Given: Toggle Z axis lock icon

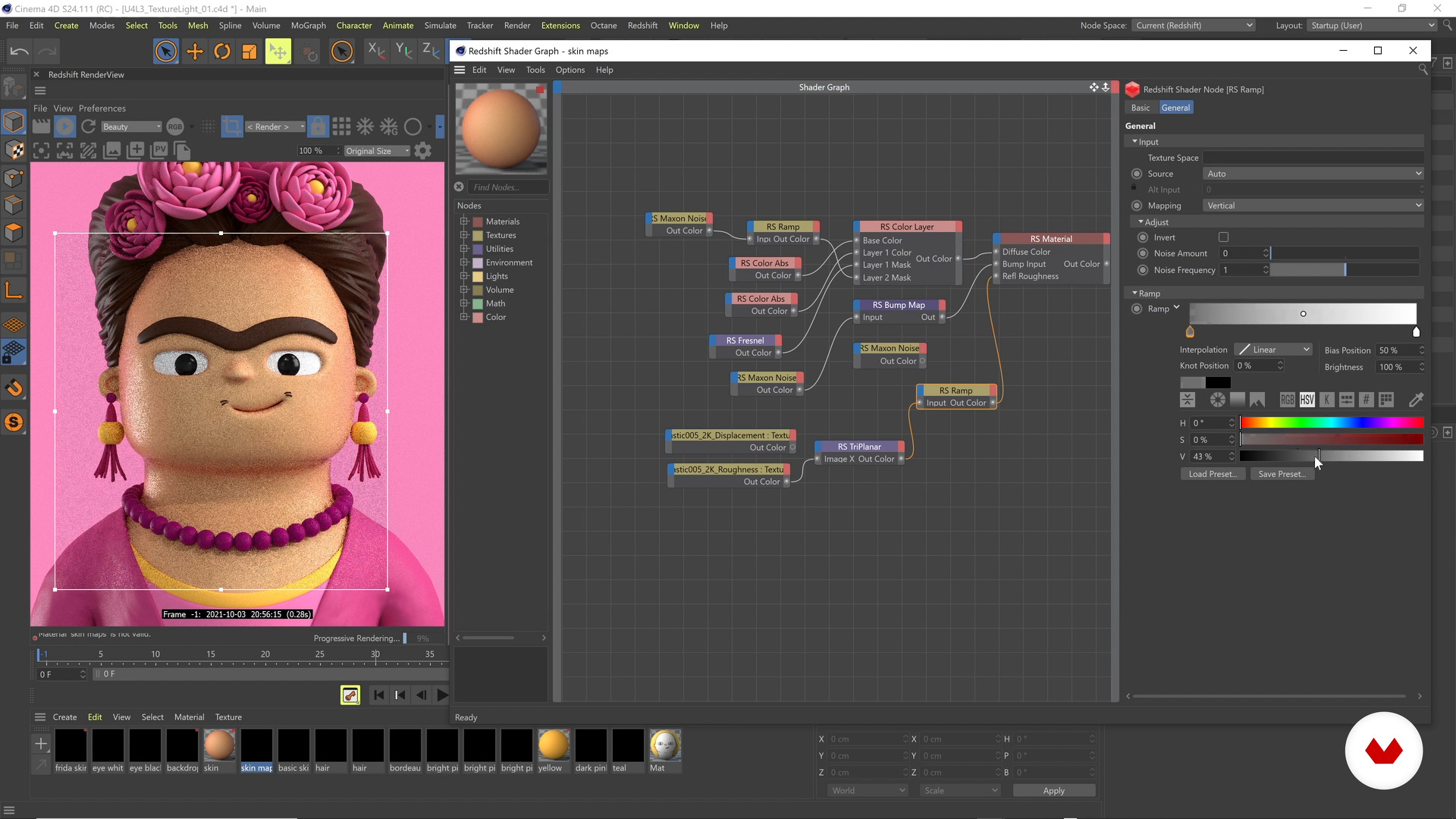Looking at the screenshot, I should [430, 51].
